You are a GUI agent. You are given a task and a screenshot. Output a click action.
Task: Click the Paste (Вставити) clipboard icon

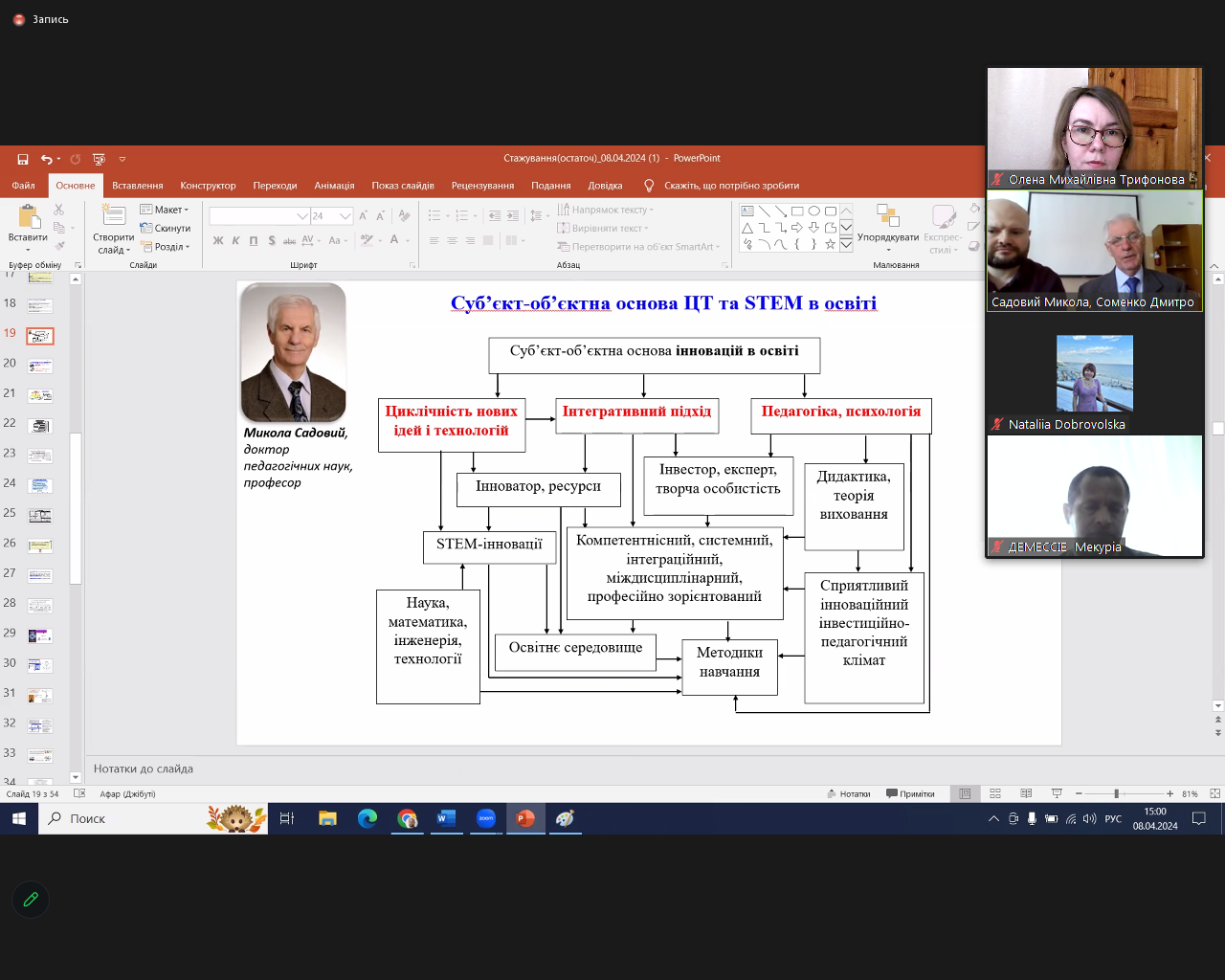click(x=27, y=218)
